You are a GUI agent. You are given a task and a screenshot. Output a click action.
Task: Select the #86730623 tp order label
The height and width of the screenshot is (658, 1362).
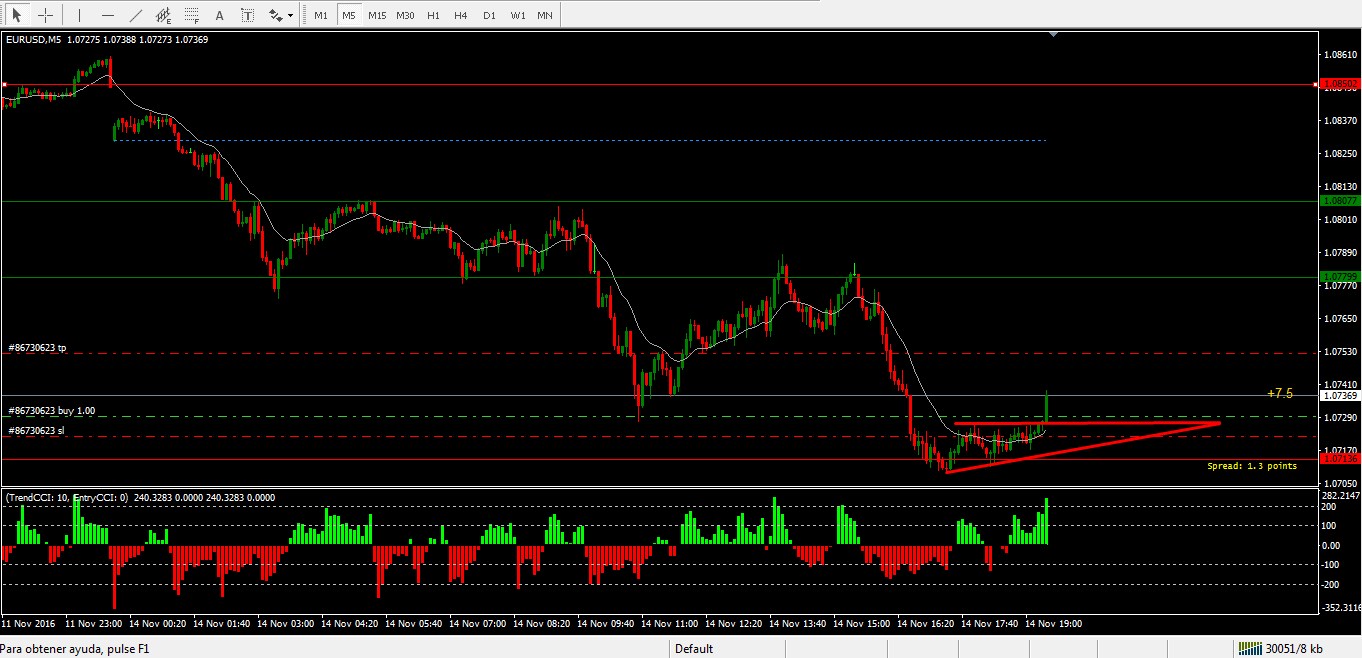[x=37, y=348]
